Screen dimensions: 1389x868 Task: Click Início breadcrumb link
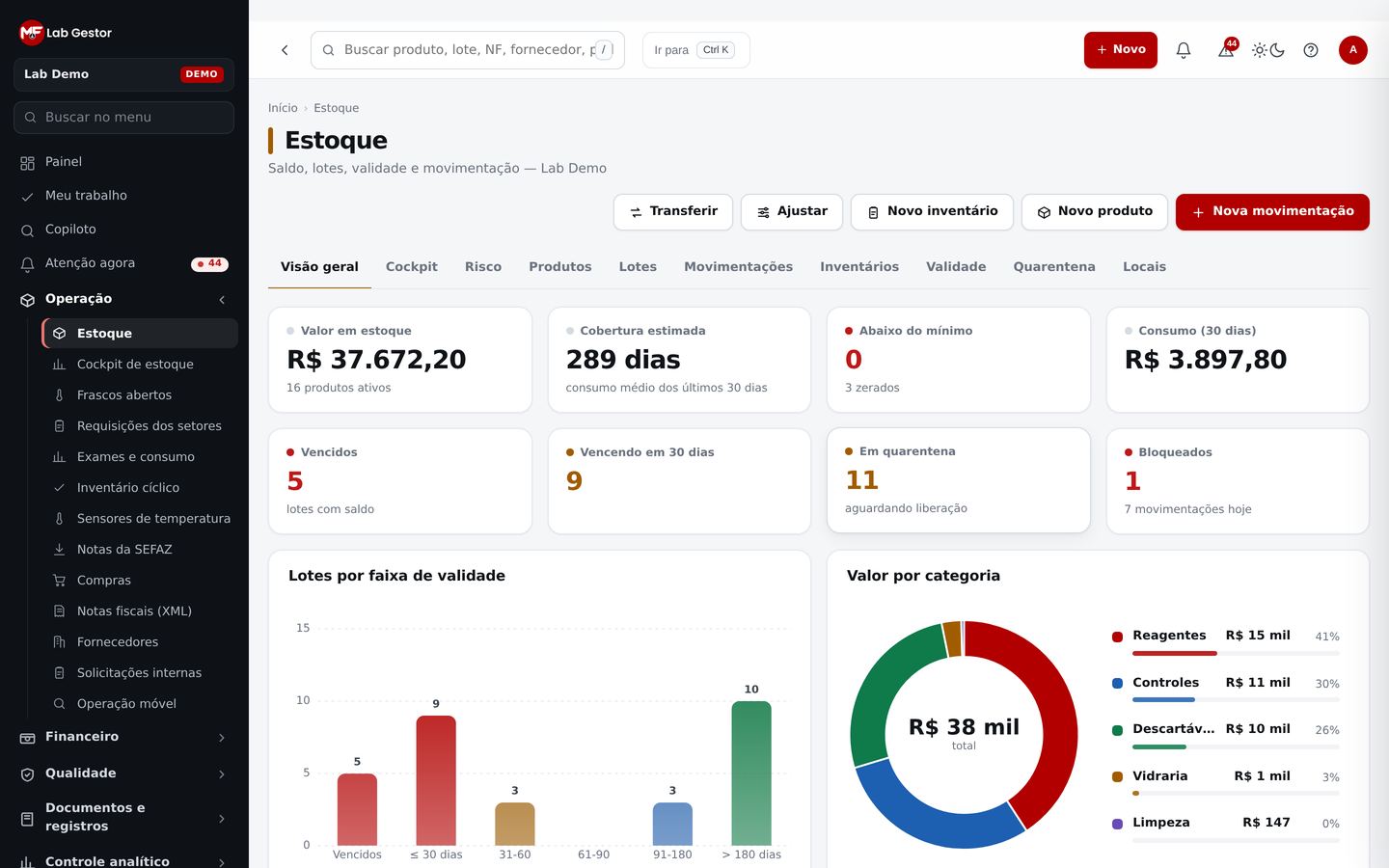point(283,108)
